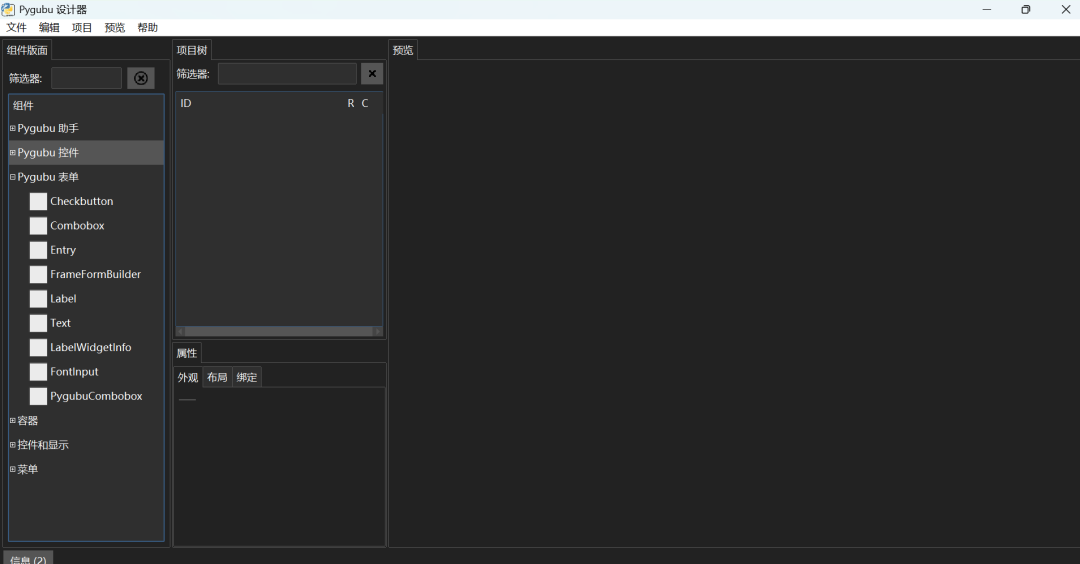This screenshot has height=564, width=1080.
Task: Open the 预览 menu
Action: (114, 28)
